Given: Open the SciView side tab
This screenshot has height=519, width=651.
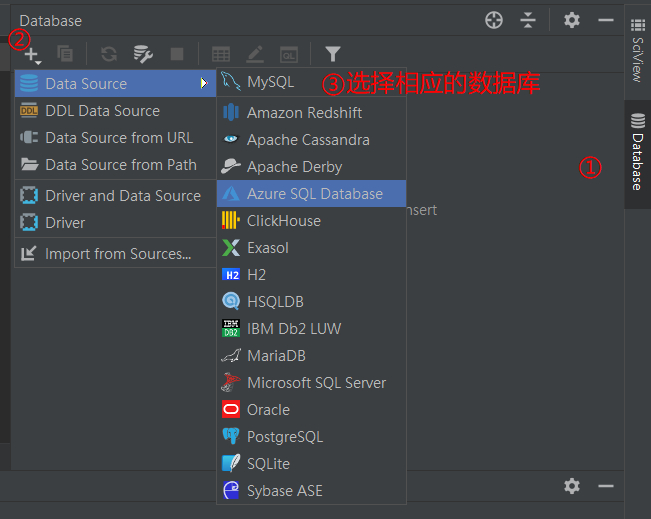Looking at the screenshot, I should [x=637, y=51].
